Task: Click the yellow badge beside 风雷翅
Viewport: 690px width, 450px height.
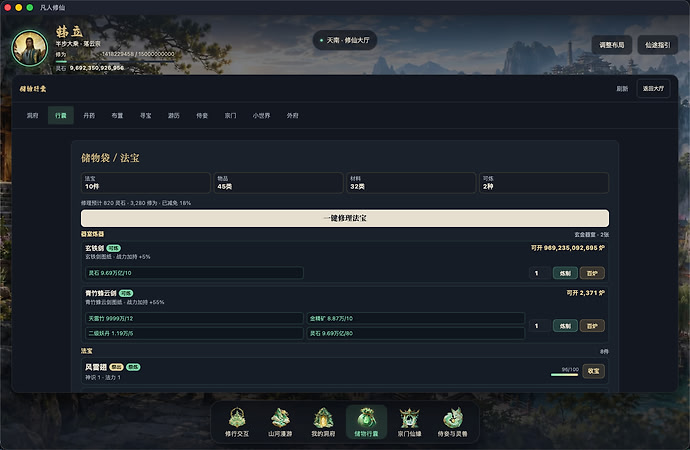Action: [x=116, y=367]
